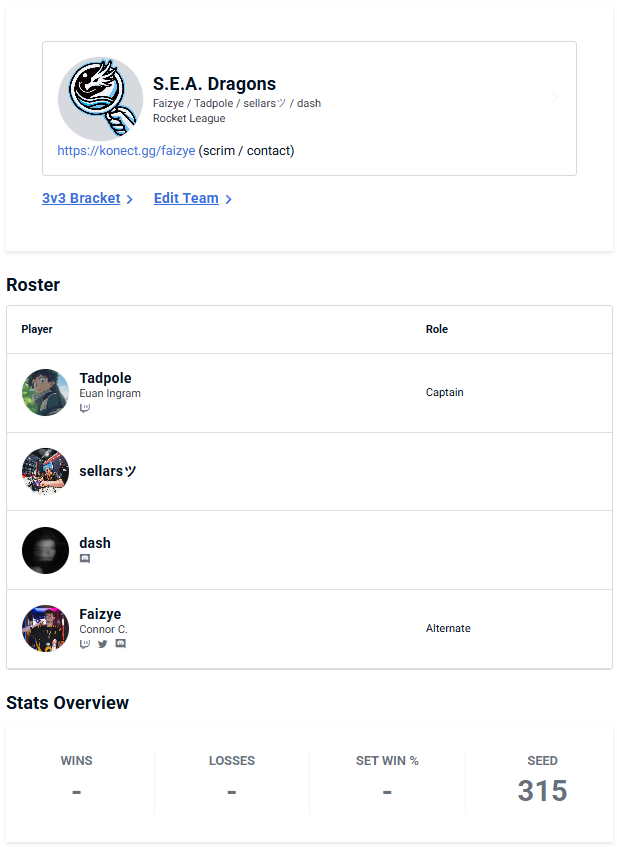Click the Player column header

pyautogui.click(x=37, y=329)
